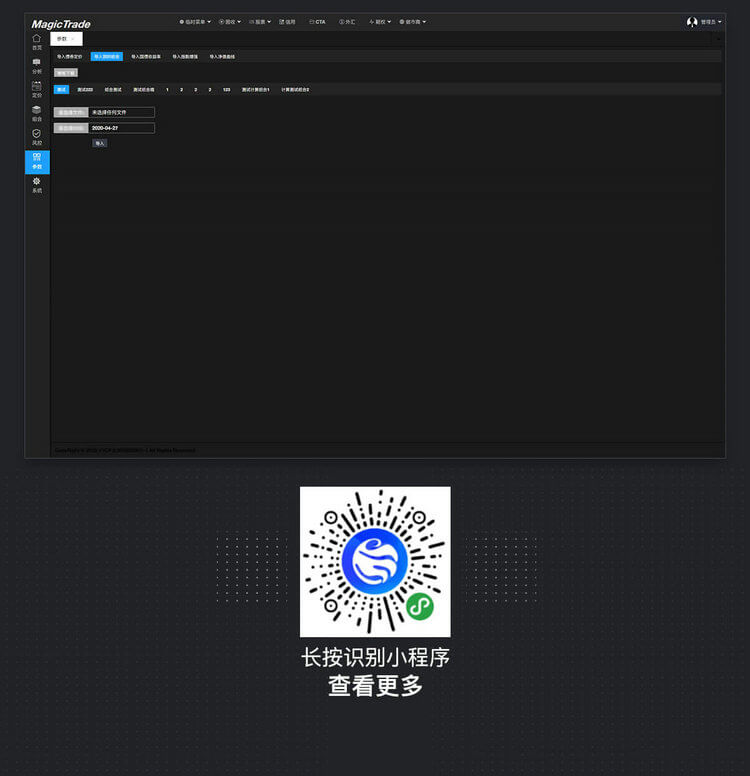Viewport: 750px width, 776px height.
Task: Select the fourth portfolio tab after 组合测试
Action: [144, 90]
